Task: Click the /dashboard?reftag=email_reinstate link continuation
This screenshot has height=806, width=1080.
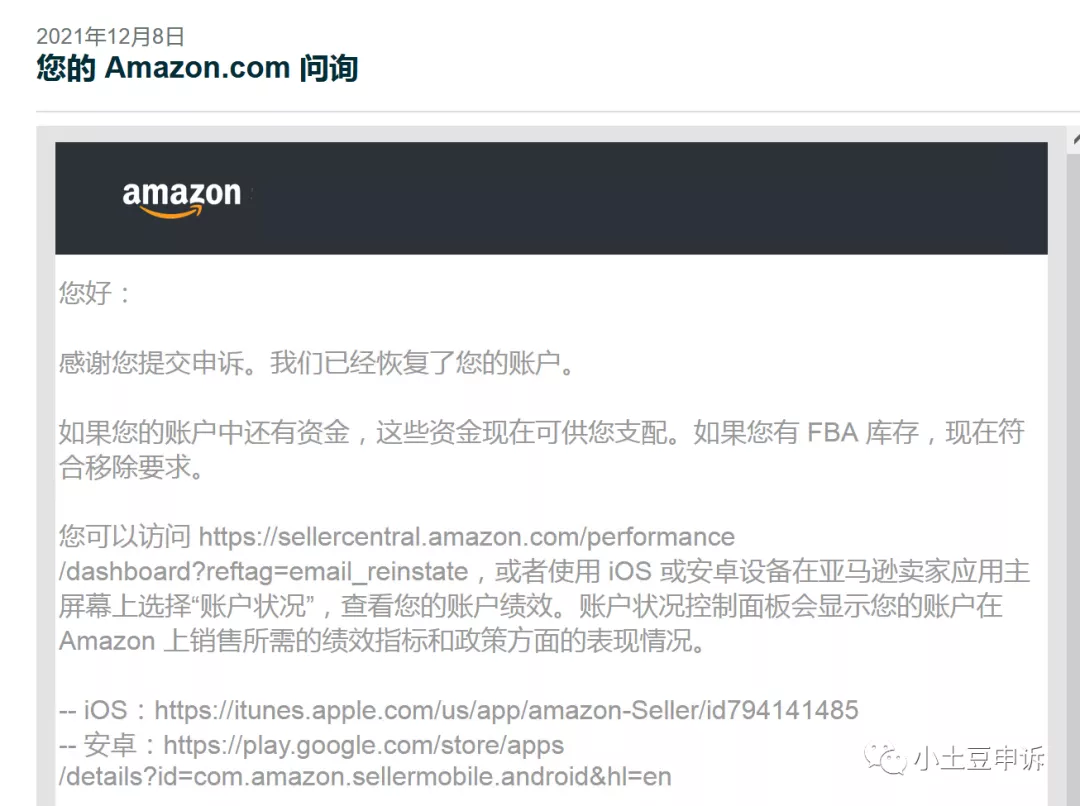Action: [x=264, y=572]
